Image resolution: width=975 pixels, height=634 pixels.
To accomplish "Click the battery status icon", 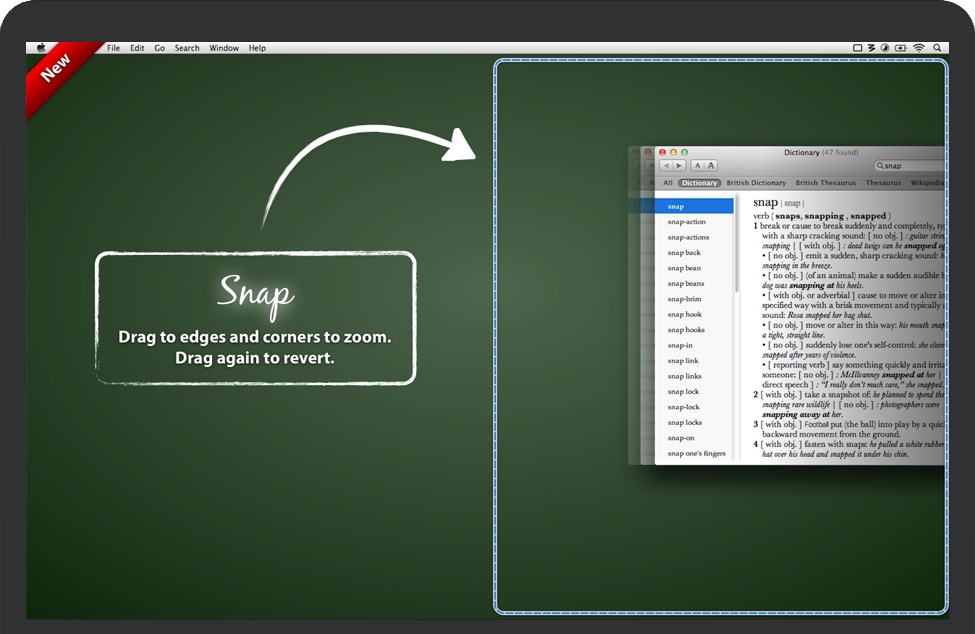I will [900, 48].
